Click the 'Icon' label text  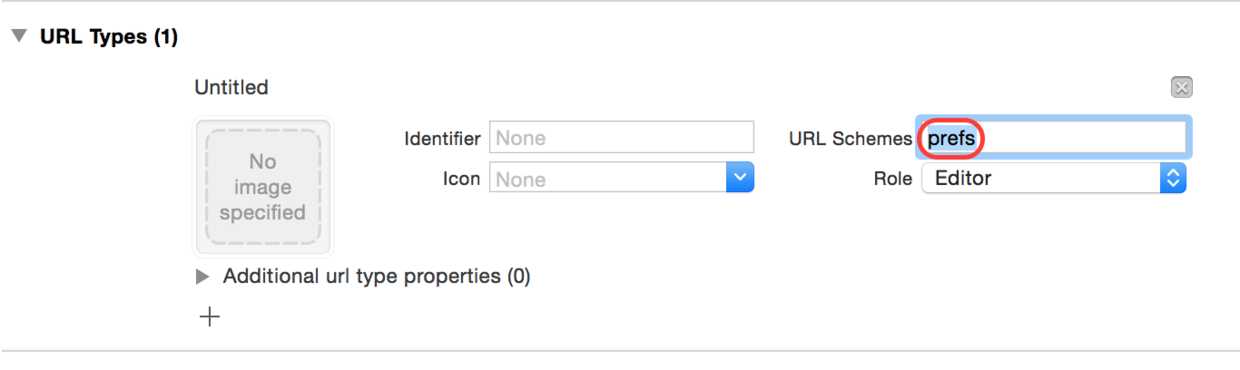click(461, 179)
